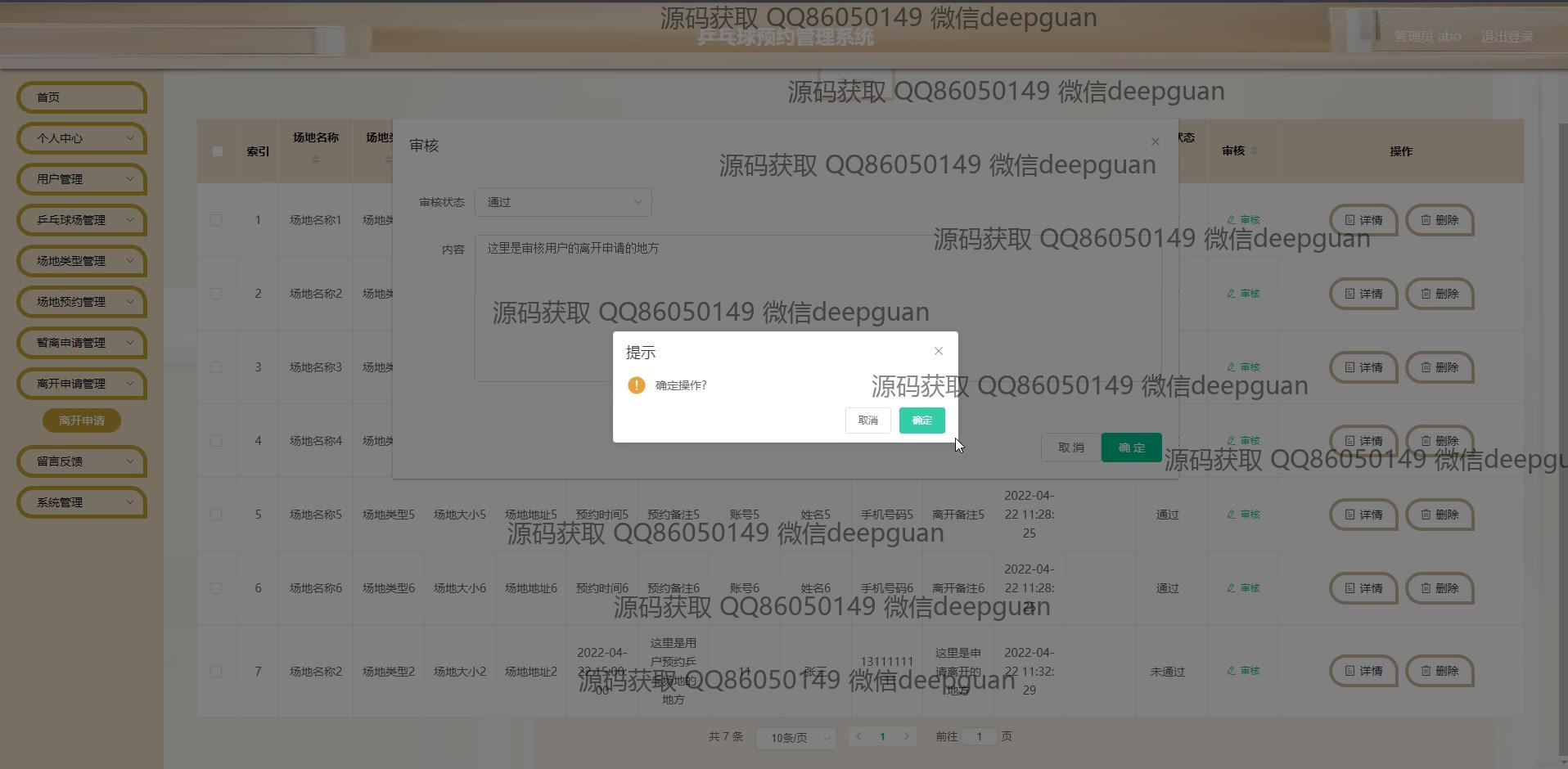This screenshot has height=769, width=1568.
Task: Expand the 用户管理 sidebar menu
Action: click(x=81, y=179)
